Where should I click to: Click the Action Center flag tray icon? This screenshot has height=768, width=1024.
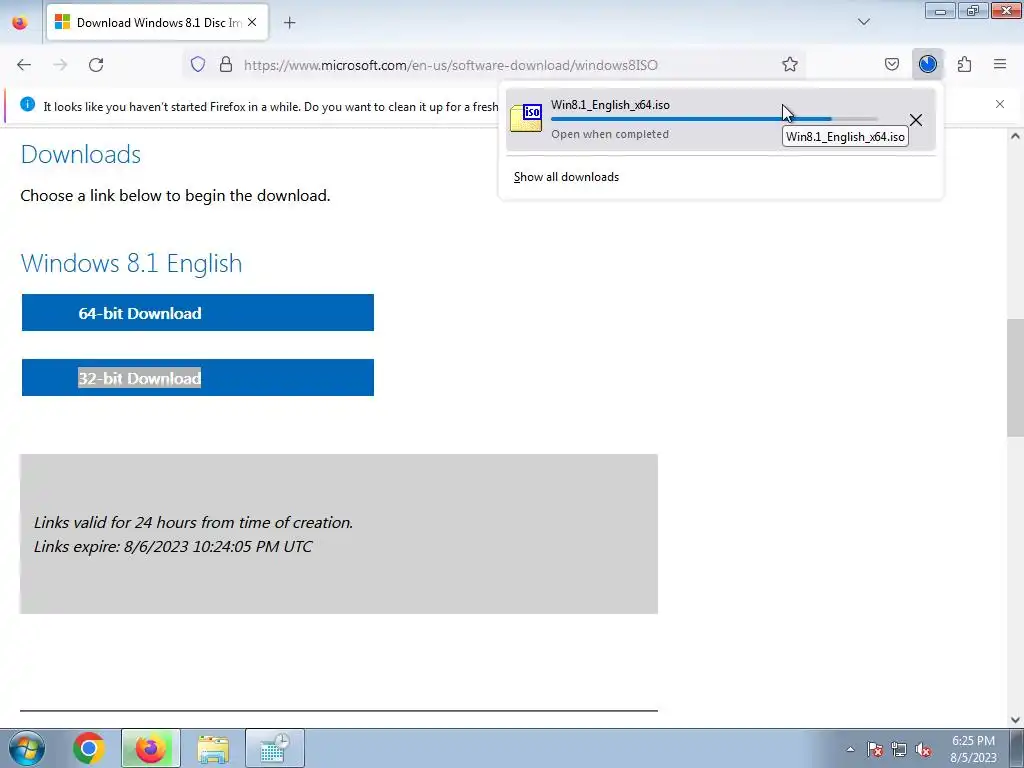[x=875, y=749]
